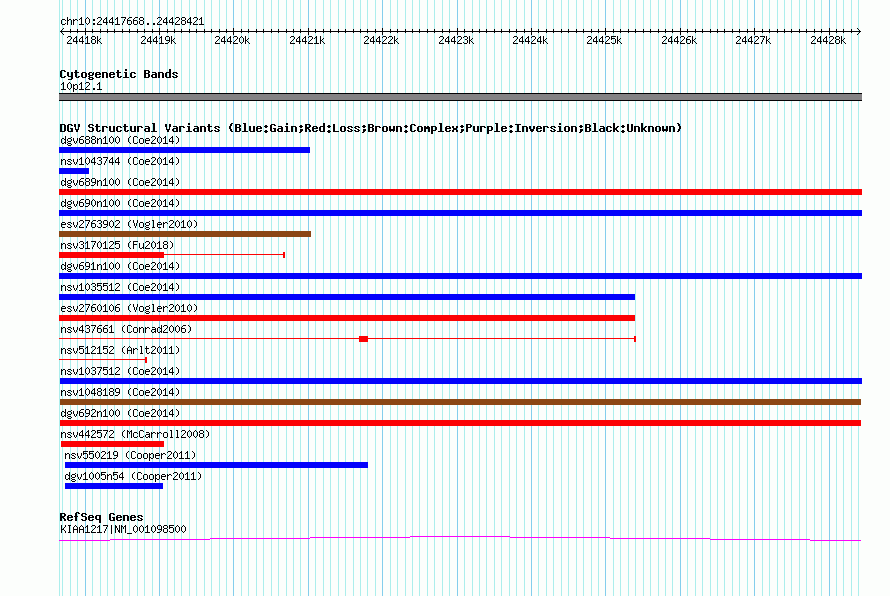Click the 10p12.1 band label
This screenshot has height=596, width=890.
[81, 86]
